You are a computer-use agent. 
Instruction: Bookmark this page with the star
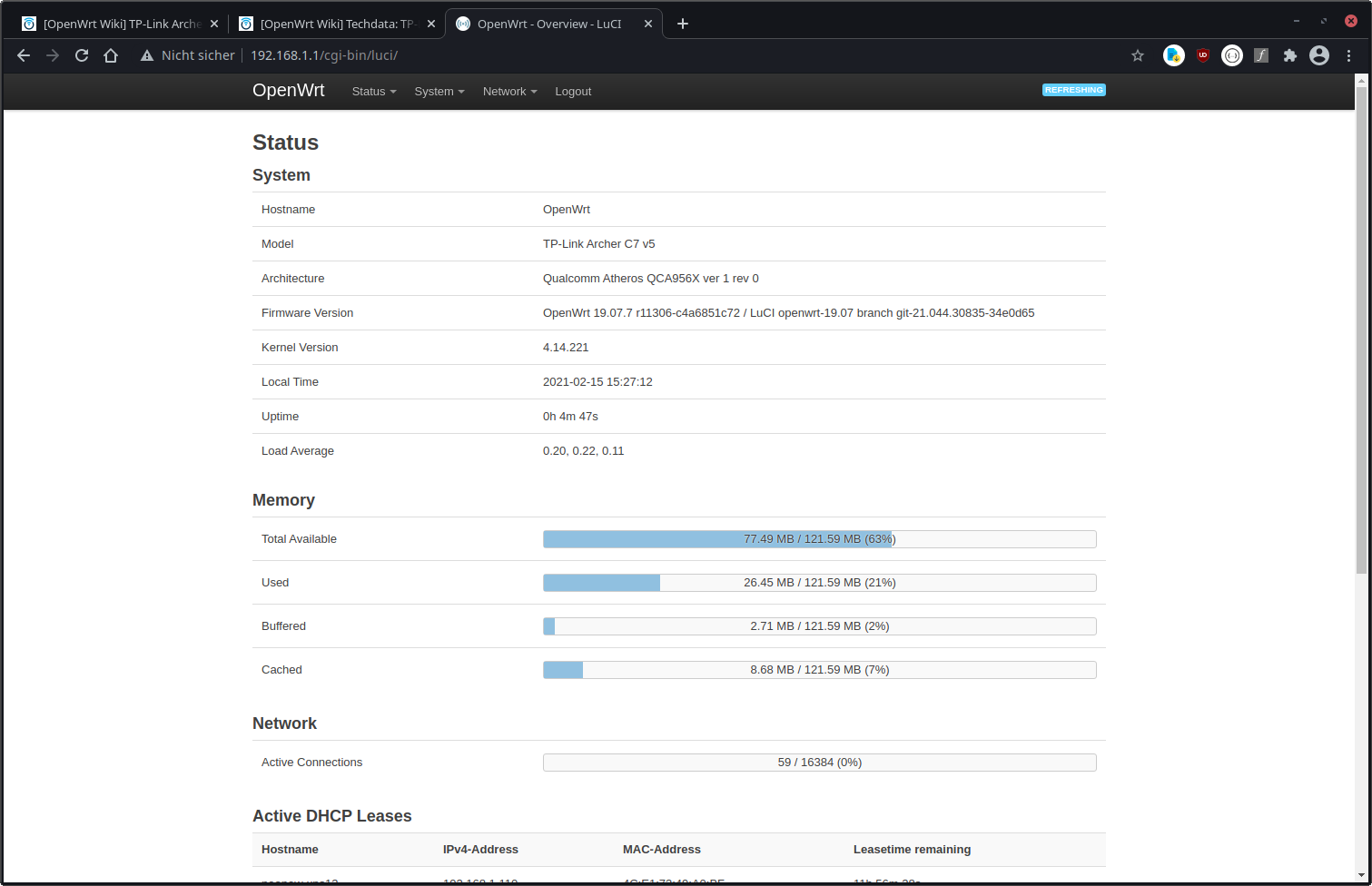[1138, 55]
